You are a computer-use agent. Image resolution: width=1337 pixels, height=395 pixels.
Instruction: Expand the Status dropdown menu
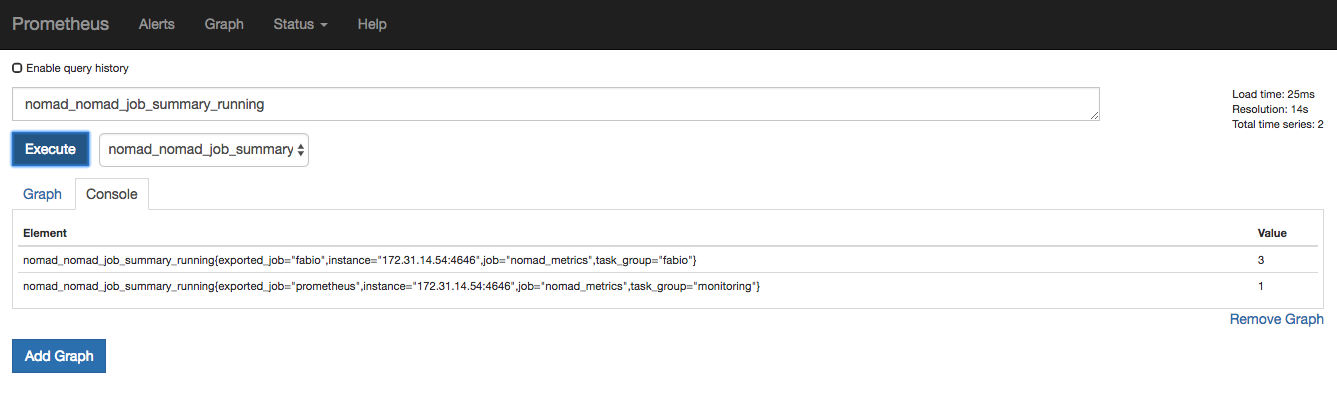click(300, 24)
